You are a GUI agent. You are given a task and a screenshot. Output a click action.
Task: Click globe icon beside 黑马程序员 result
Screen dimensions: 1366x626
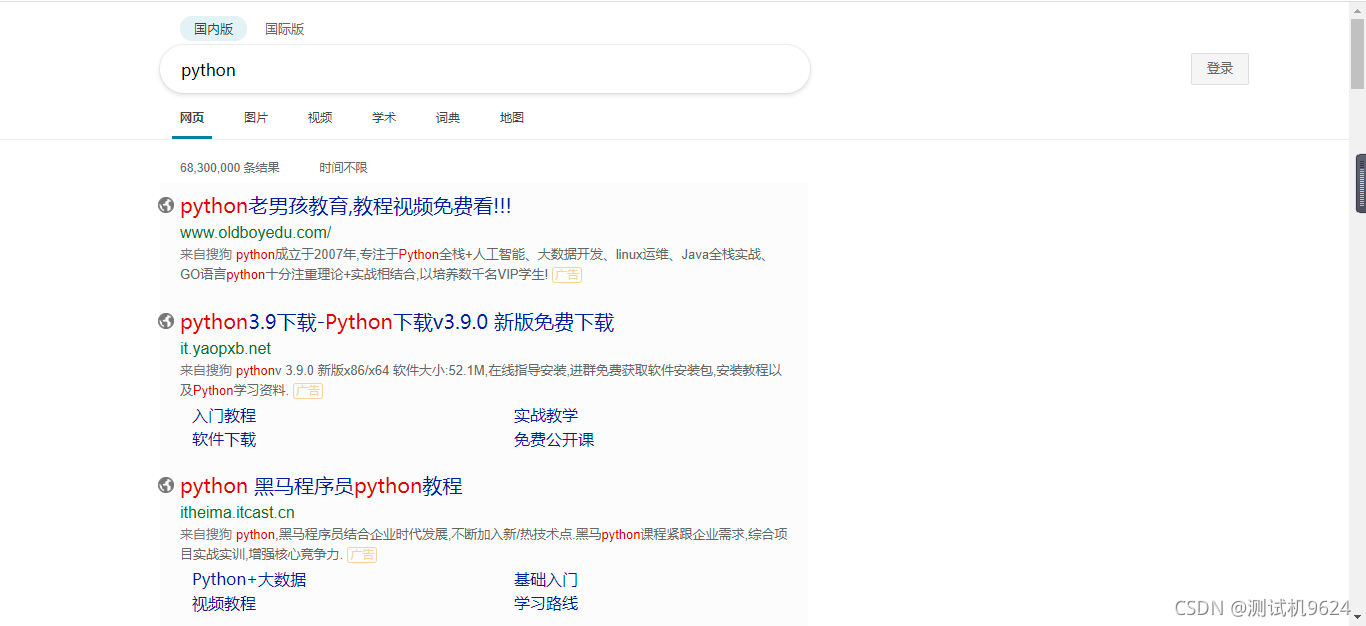point(166,485)
